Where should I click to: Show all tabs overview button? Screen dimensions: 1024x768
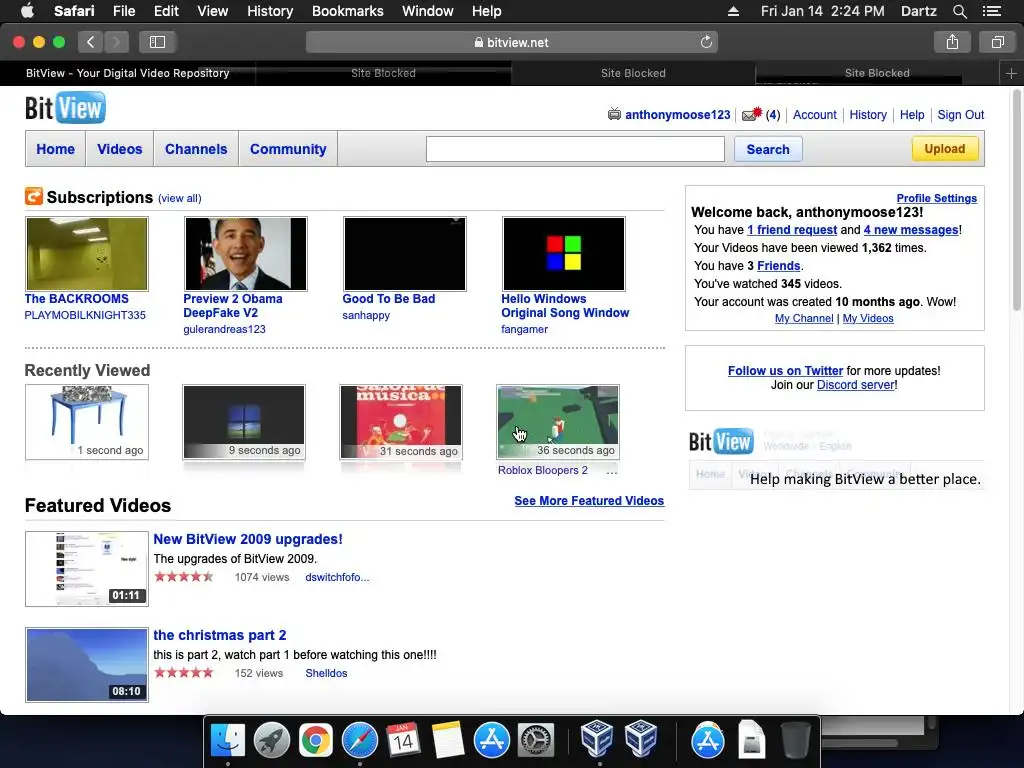[997, 42]
